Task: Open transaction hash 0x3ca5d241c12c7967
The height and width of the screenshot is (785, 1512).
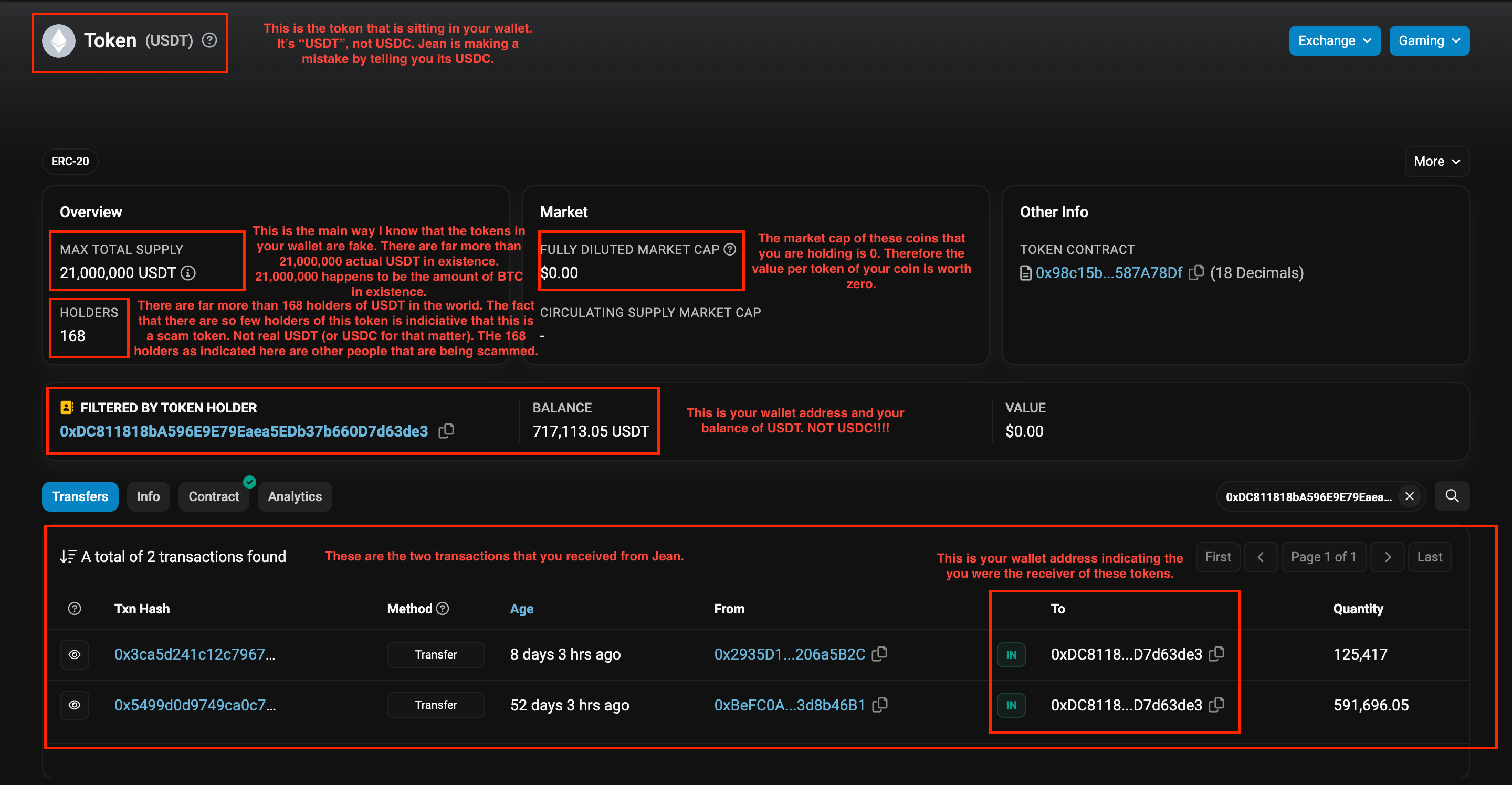Action: coord(194,654)
